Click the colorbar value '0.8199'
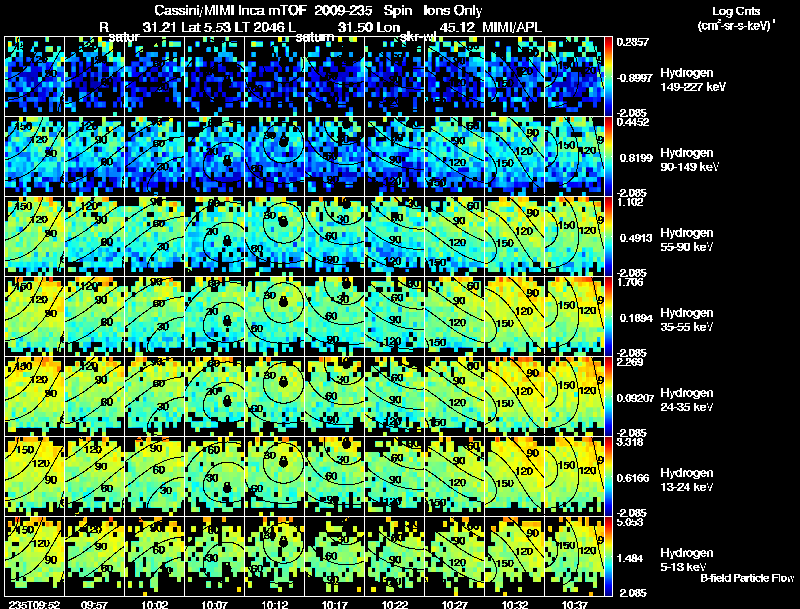This screenshot has height=609, width=800. (x=636, y=158)
